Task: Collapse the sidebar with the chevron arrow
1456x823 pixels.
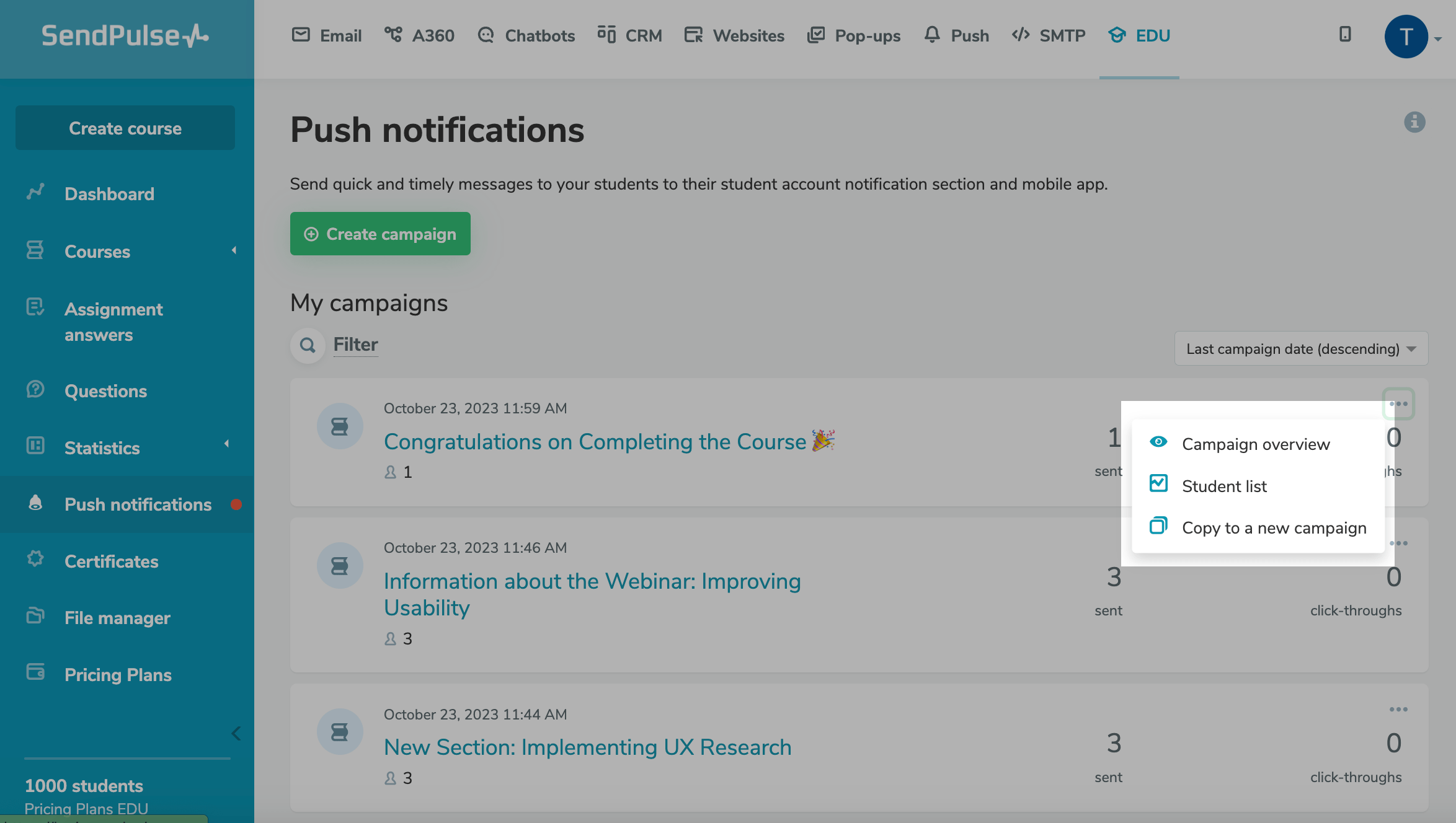Action: pos(236,734)
